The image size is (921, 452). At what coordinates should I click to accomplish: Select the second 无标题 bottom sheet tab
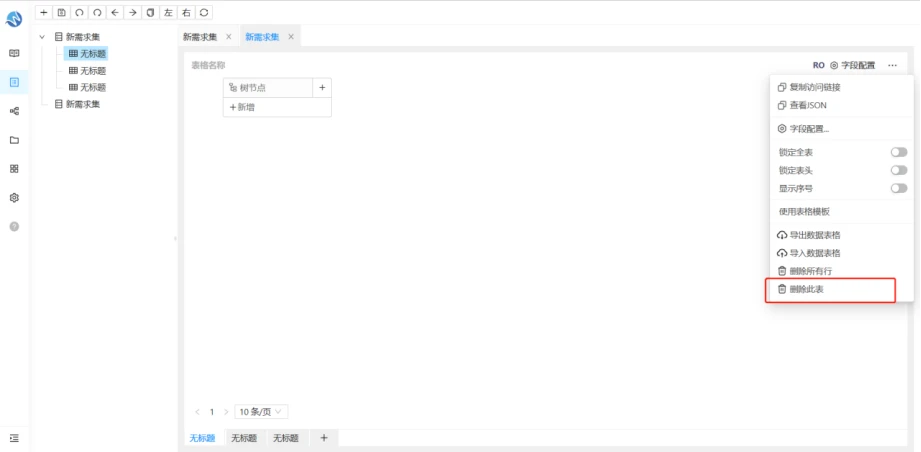[244, 438]
